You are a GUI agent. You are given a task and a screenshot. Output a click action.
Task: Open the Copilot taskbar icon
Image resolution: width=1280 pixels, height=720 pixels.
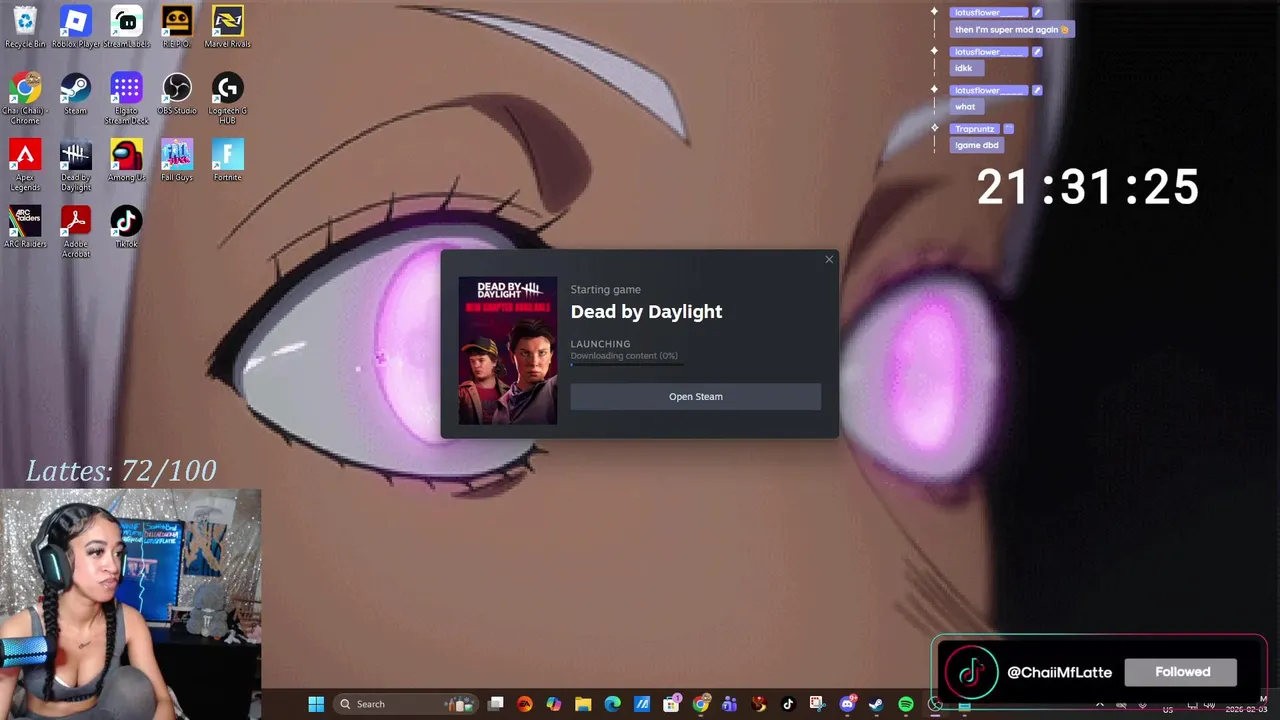click(x=554, y=704)
